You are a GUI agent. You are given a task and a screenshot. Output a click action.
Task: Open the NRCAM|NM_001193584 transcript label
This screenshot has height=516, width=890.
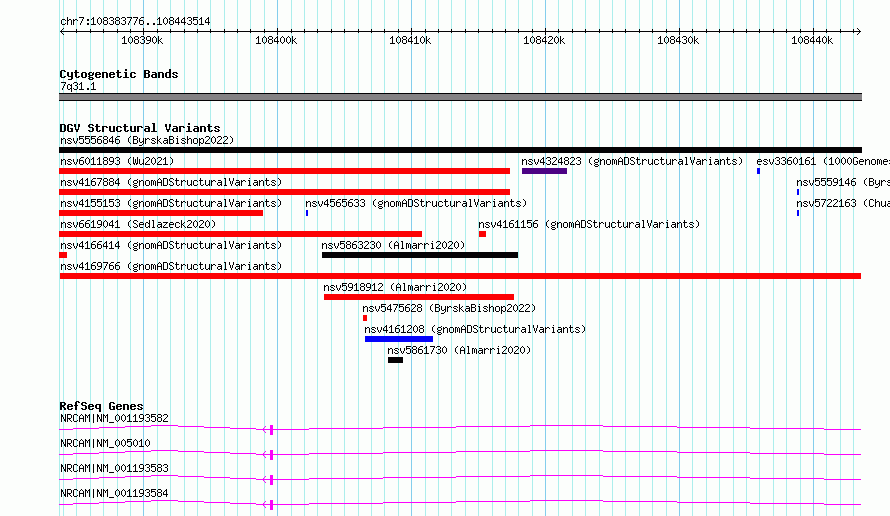click(x=114, y=493)
